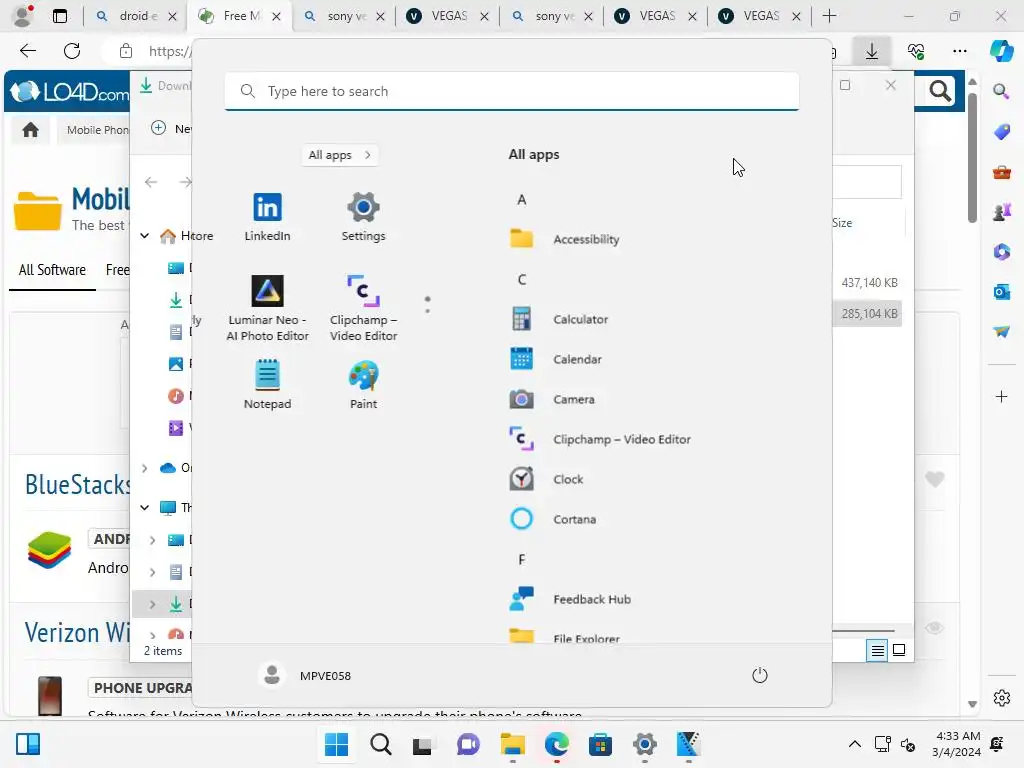The image size is (1024, 768).
Task: Open Notepad from pinned apps
Action: [267, 385]
